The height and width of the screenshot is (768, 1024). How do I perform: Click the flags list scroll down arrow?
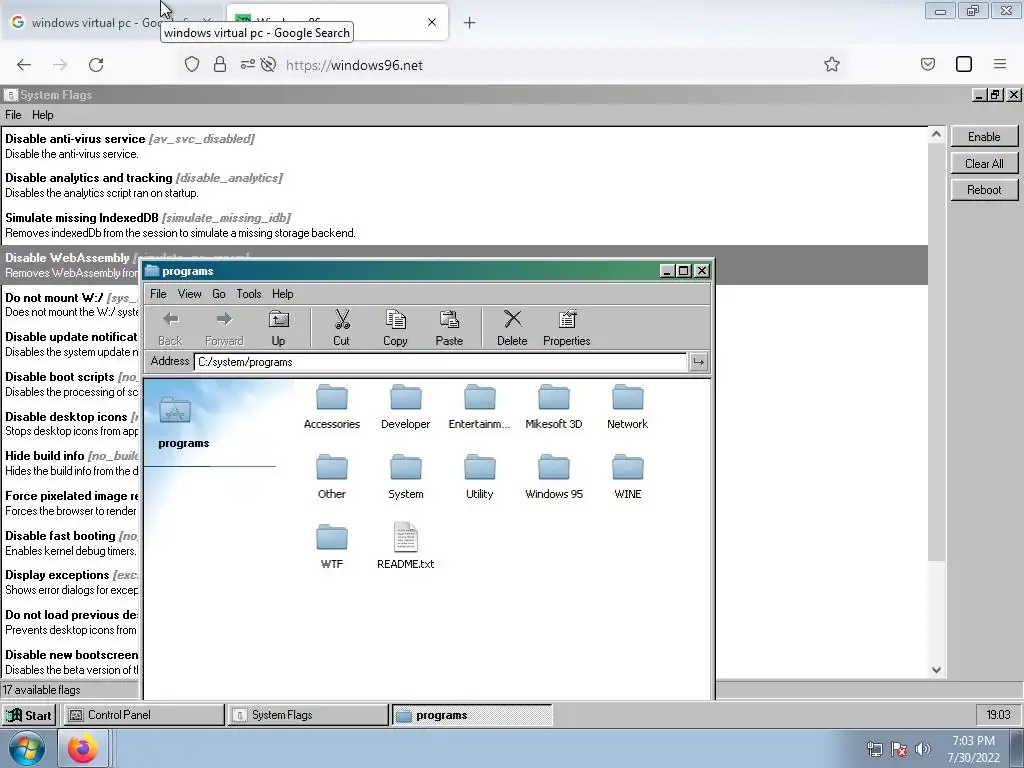pos(936,669)
